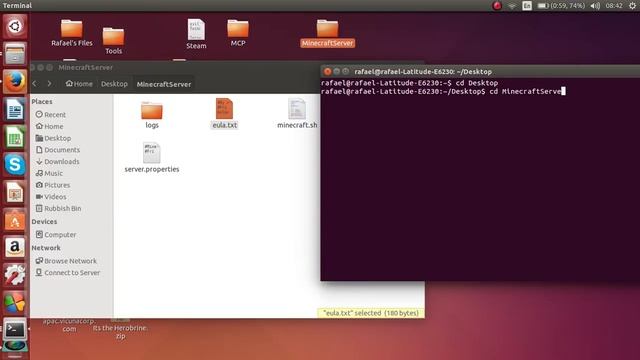Screen dimensions: 640x360
Task: Select the MCP desktop folder
Action: click(x=238, y=33)
